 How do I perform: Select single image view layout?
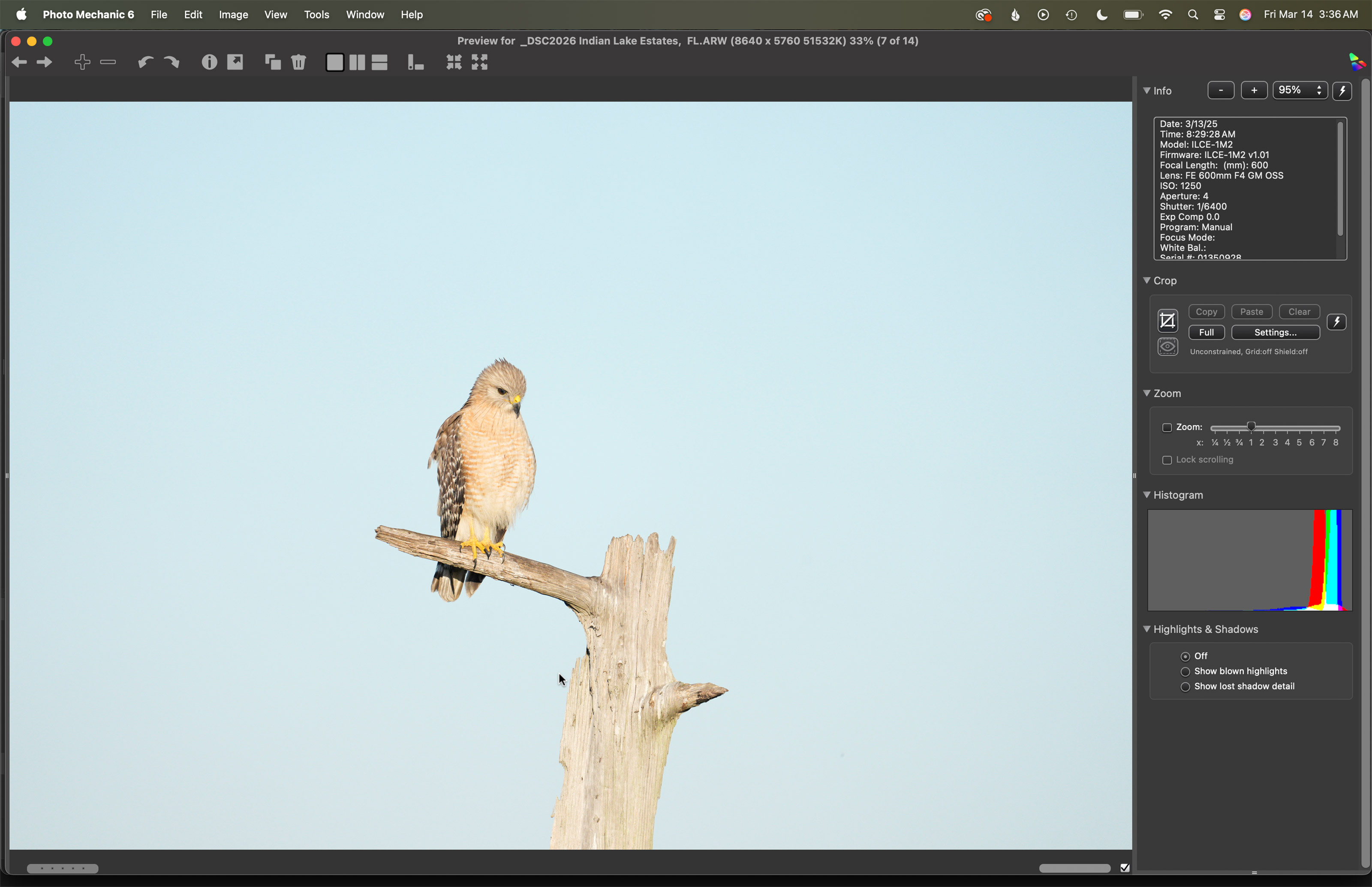pos(335,62)
